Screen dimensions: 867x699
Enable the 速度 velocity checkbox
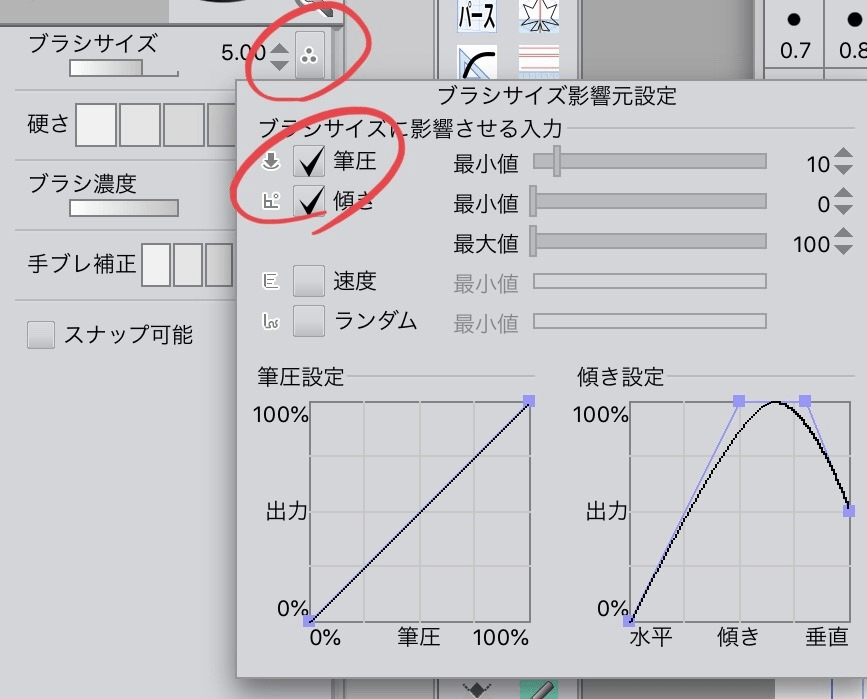(x=309, y=281)
